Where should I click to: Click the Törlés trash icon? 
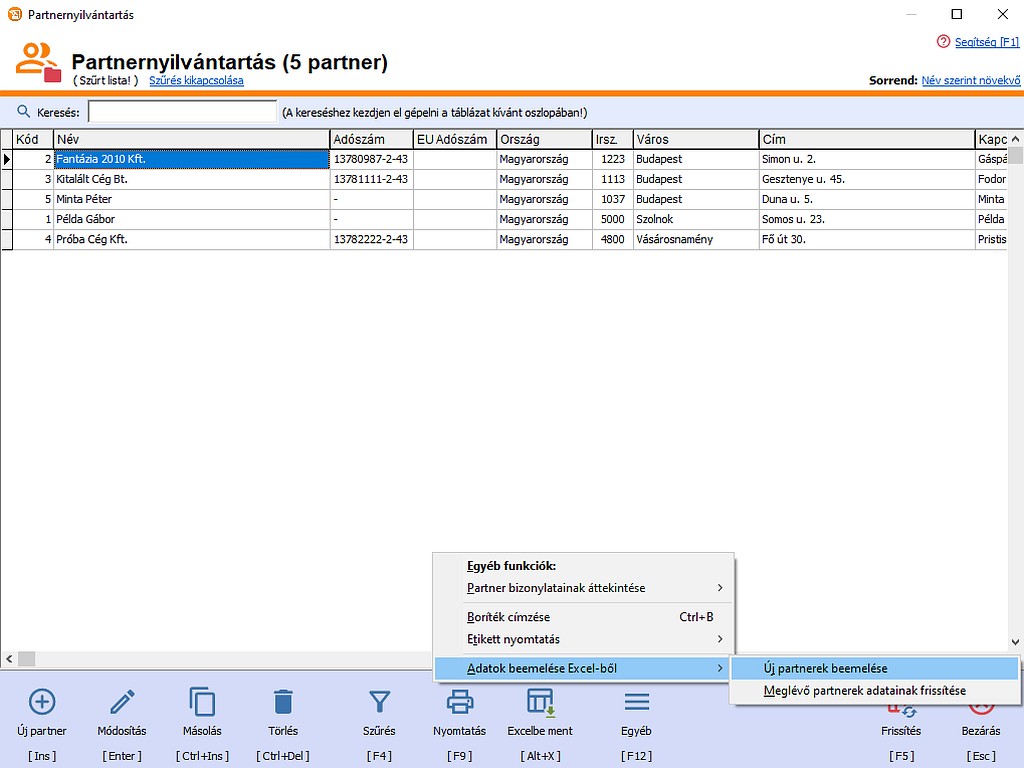pos(283,702)
